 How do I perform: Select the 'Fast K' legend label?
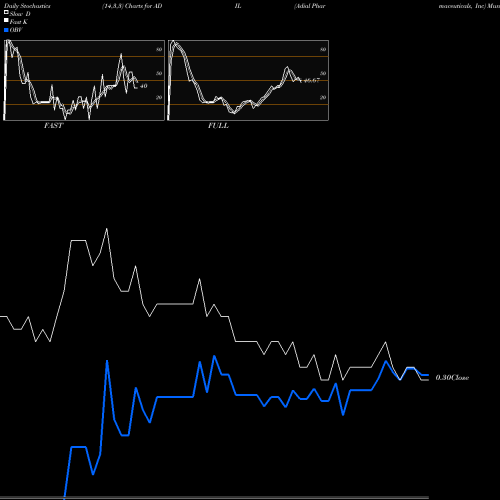(19, 22)
